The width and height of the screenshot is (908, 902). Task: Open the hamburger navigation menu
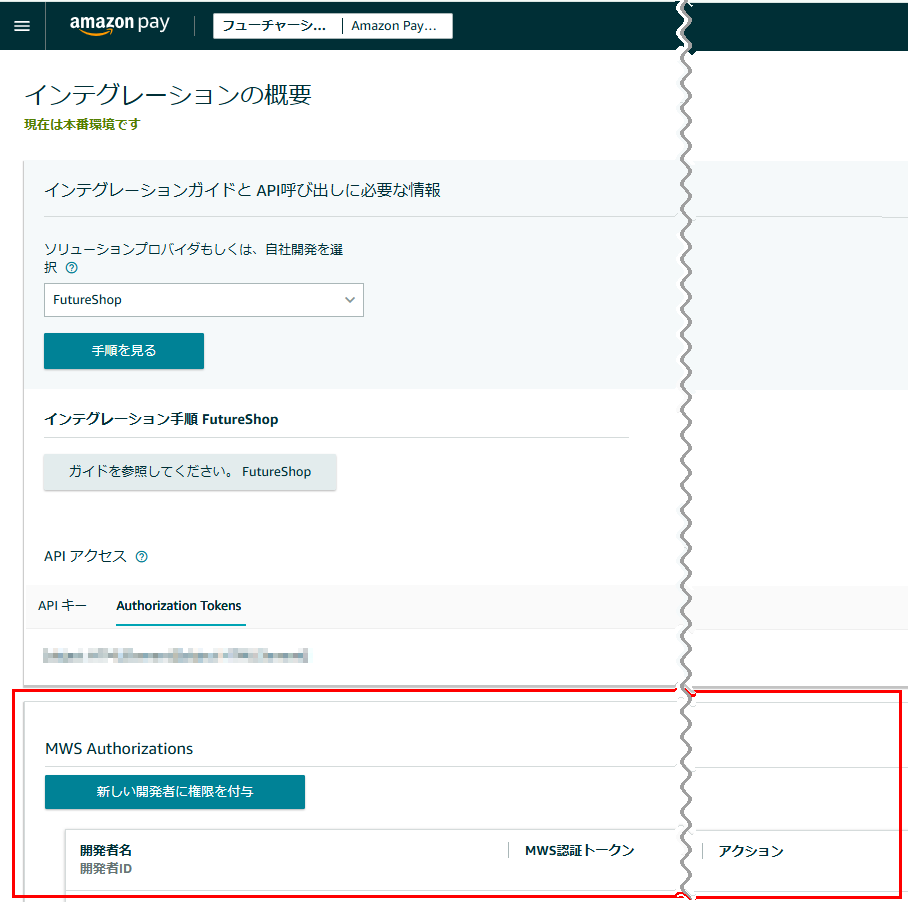(x=22, y=25)
